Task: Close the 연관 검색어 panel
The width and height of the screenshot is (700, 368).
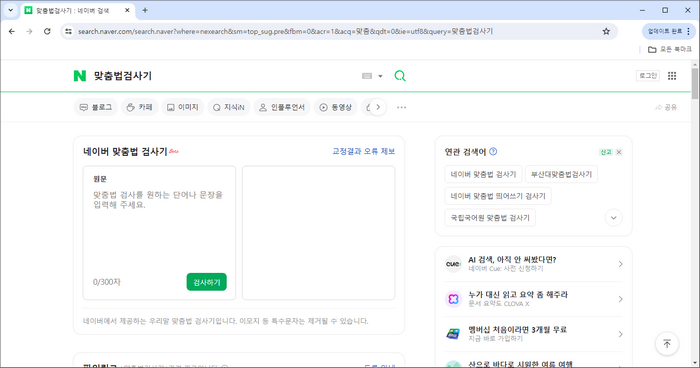Action: click(x=619, y=152)
